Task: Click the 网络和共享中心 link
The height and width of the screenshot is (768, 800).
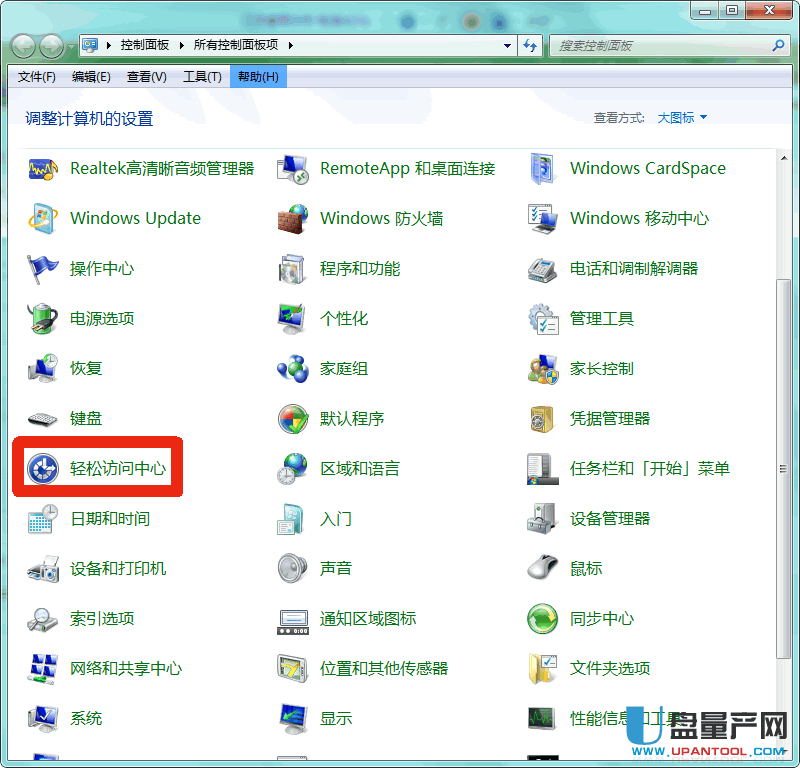Action: click(125, 669)
